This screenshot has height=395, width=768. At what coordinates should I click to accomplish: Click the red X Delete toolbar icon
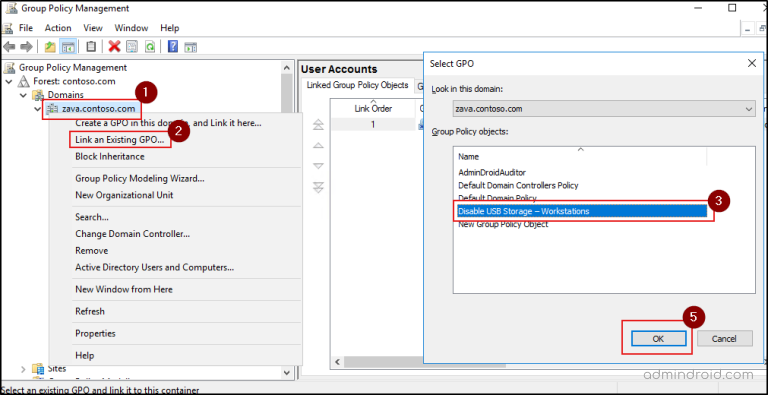pyautogui.click(x=115, y=47)
